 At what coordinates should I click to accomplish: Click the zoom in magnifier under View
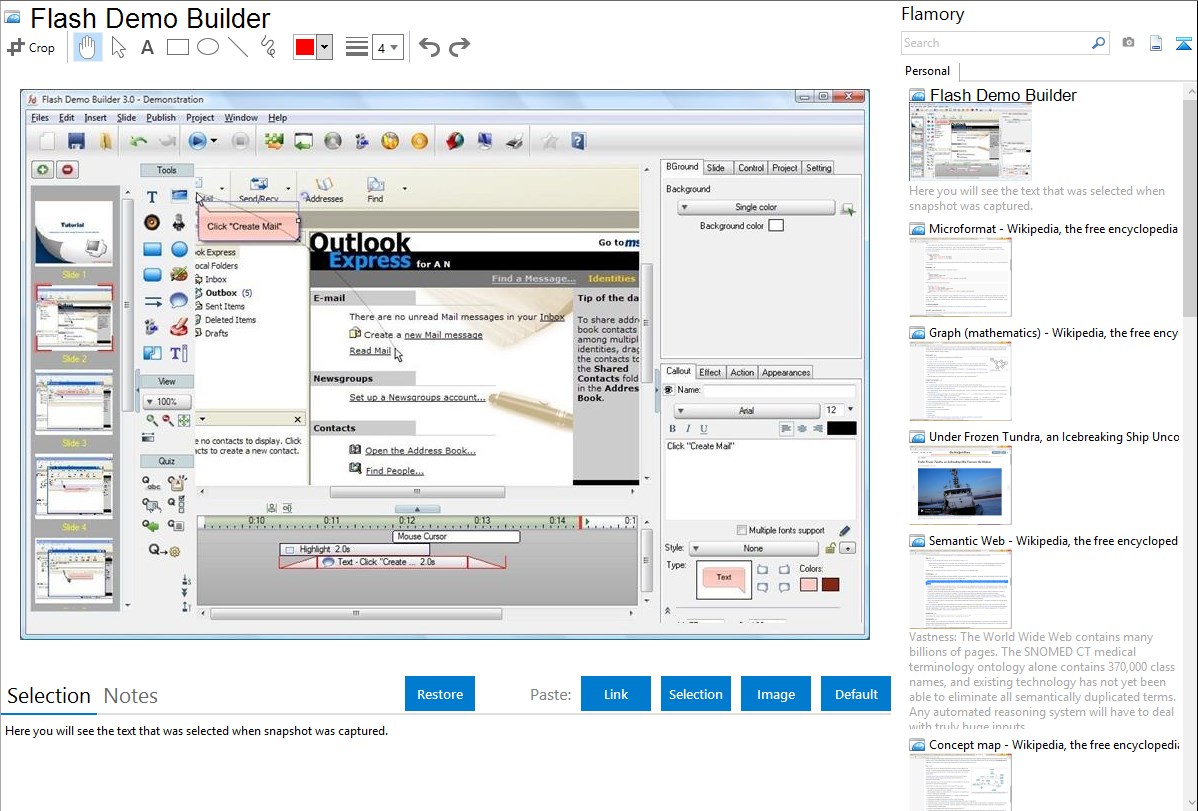point(152,420)
